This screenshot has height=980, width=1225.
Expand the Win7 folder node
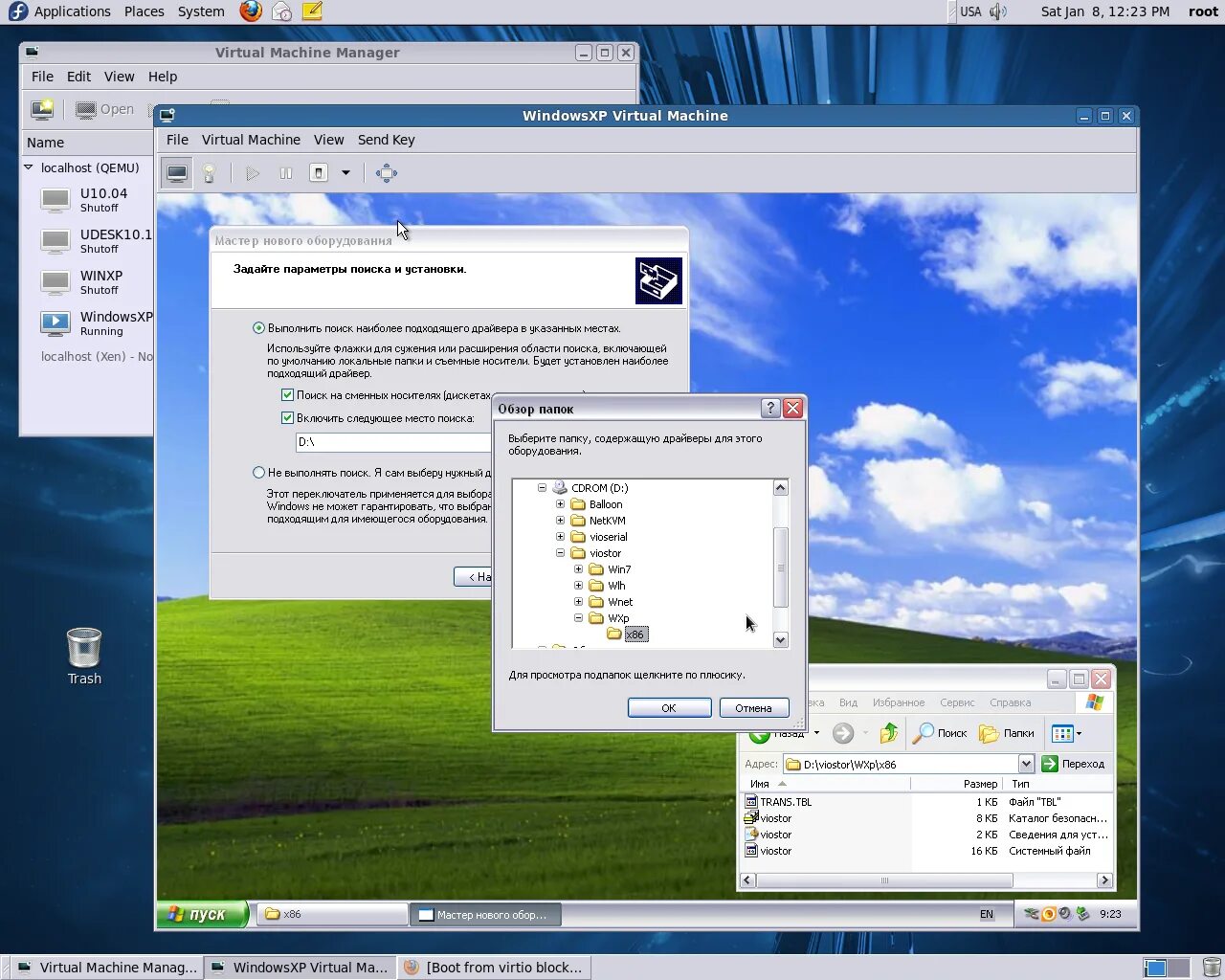point(578,569)
